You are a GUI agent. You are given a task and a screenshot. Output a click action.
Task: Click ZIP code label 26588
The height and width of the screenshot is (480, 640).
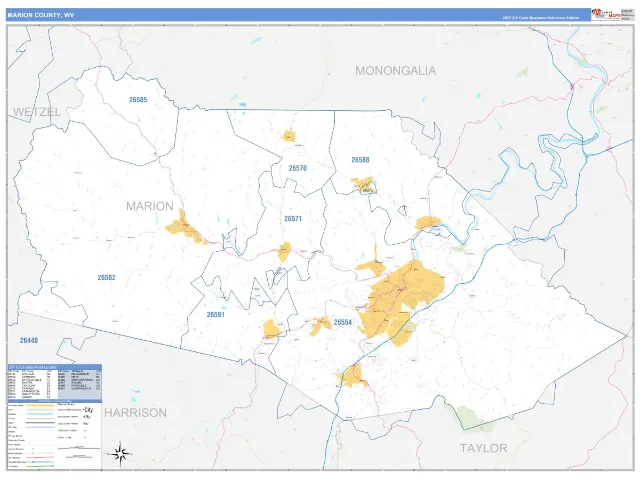point(360,160)
